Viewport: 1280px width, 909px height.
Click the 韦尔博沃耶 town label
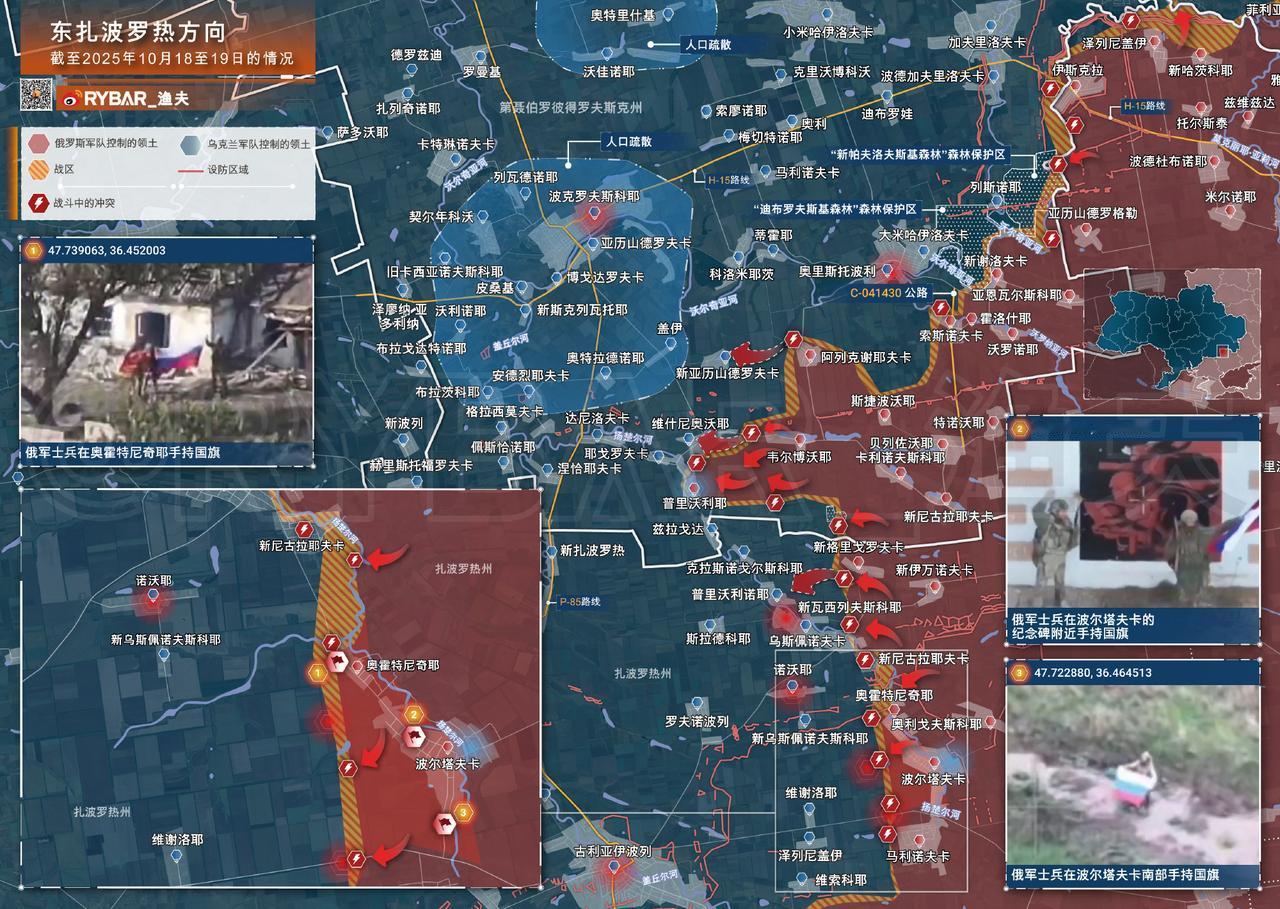pyautogui.click(x=798, y=457)
